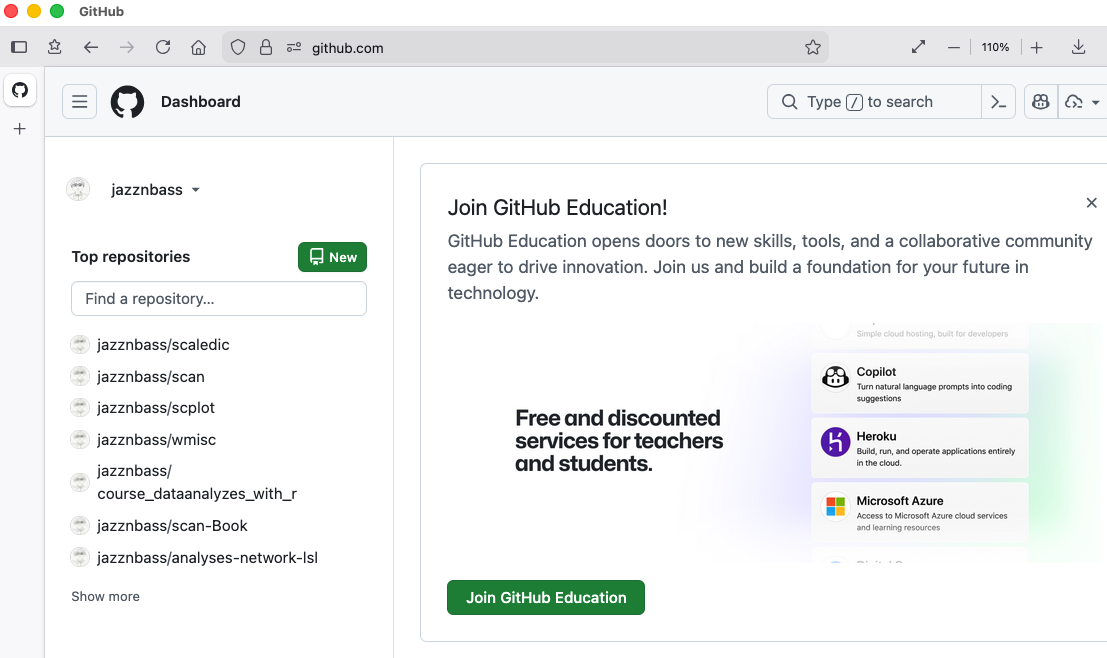
Task: Click the browser reload icon
Action: (x=163, y=47)
